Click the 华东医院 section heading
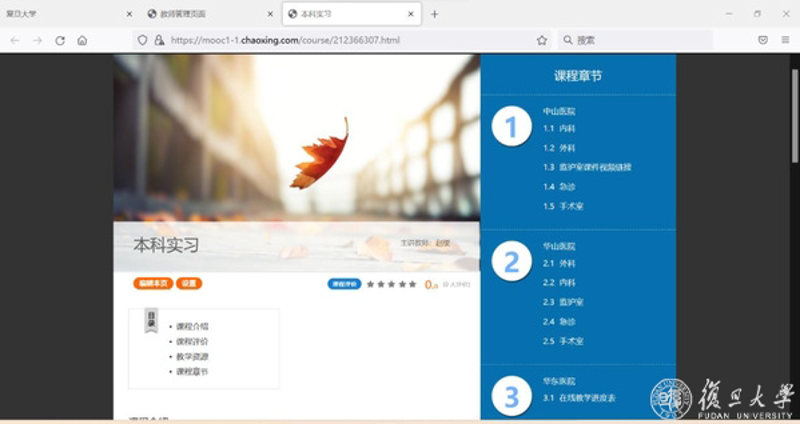Screen dimensions: 800x424 coord(559,381)
